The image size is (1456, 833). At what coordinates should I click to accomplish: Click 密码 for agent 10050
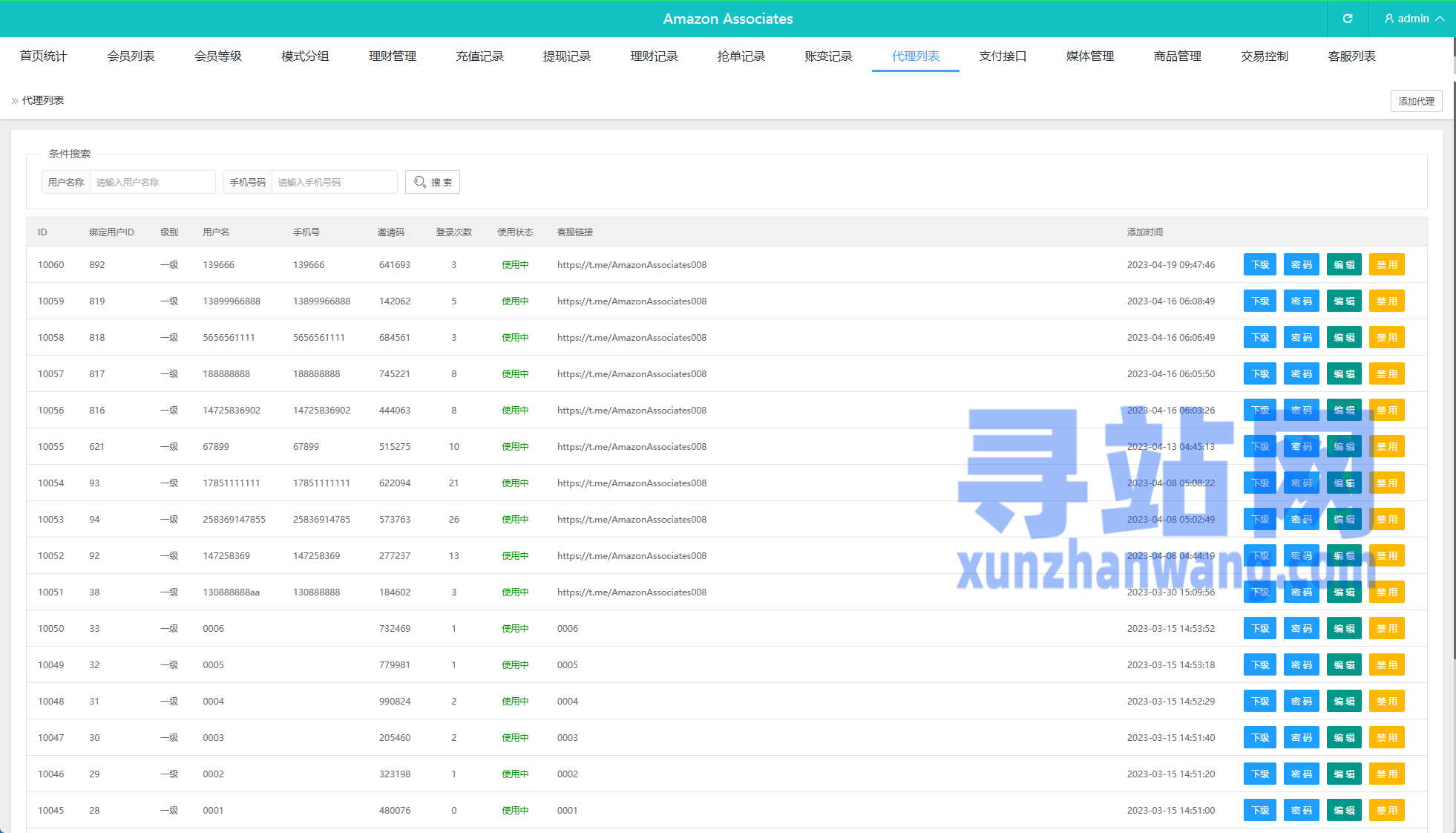(x=1302, y=628)
